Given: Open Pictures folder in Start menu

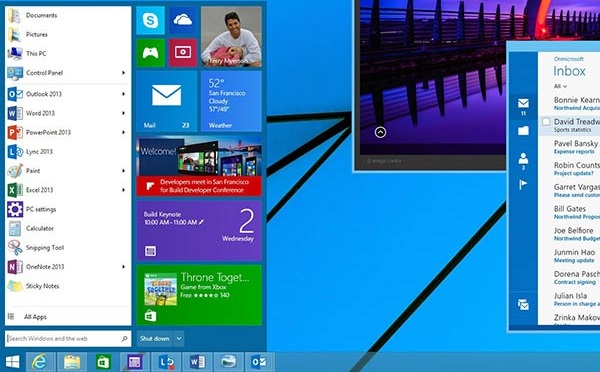Looking at the screenshot, I should tap(69, 34).
